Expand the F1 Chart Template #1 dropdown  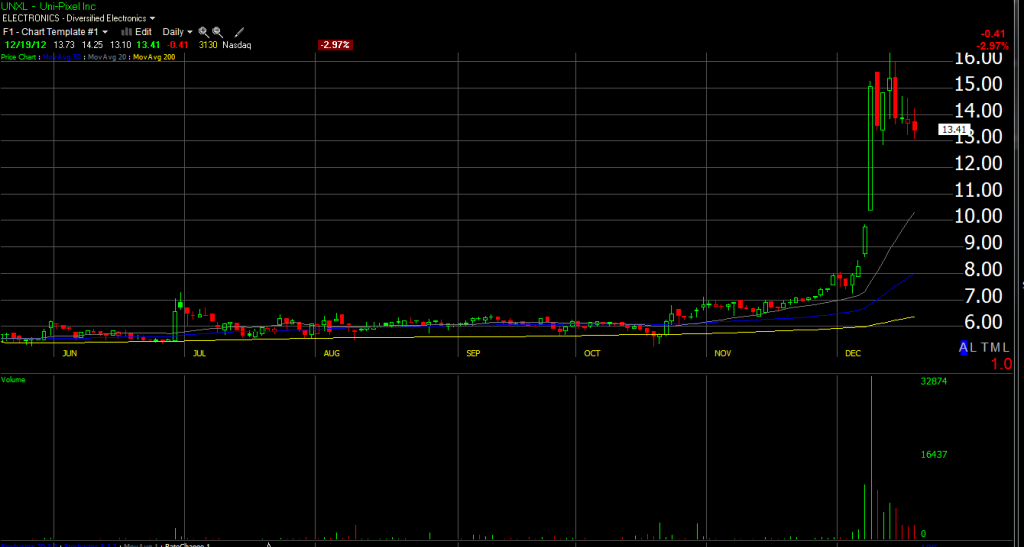point(55,32)
